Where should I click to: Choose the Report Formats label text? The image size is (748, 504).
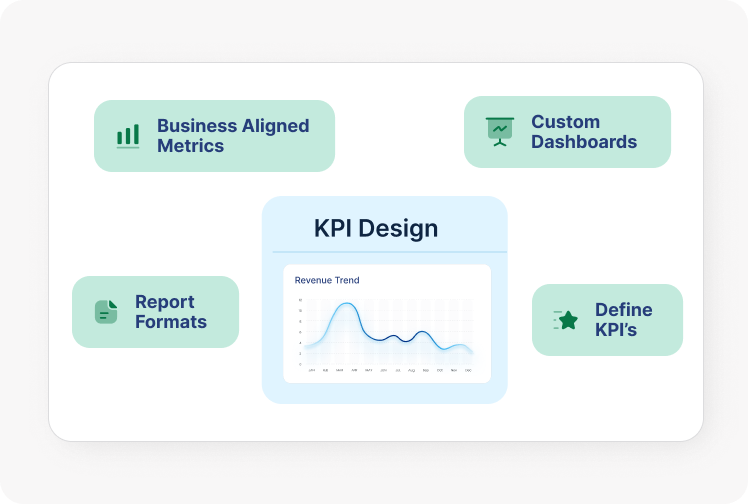point(171,312)
